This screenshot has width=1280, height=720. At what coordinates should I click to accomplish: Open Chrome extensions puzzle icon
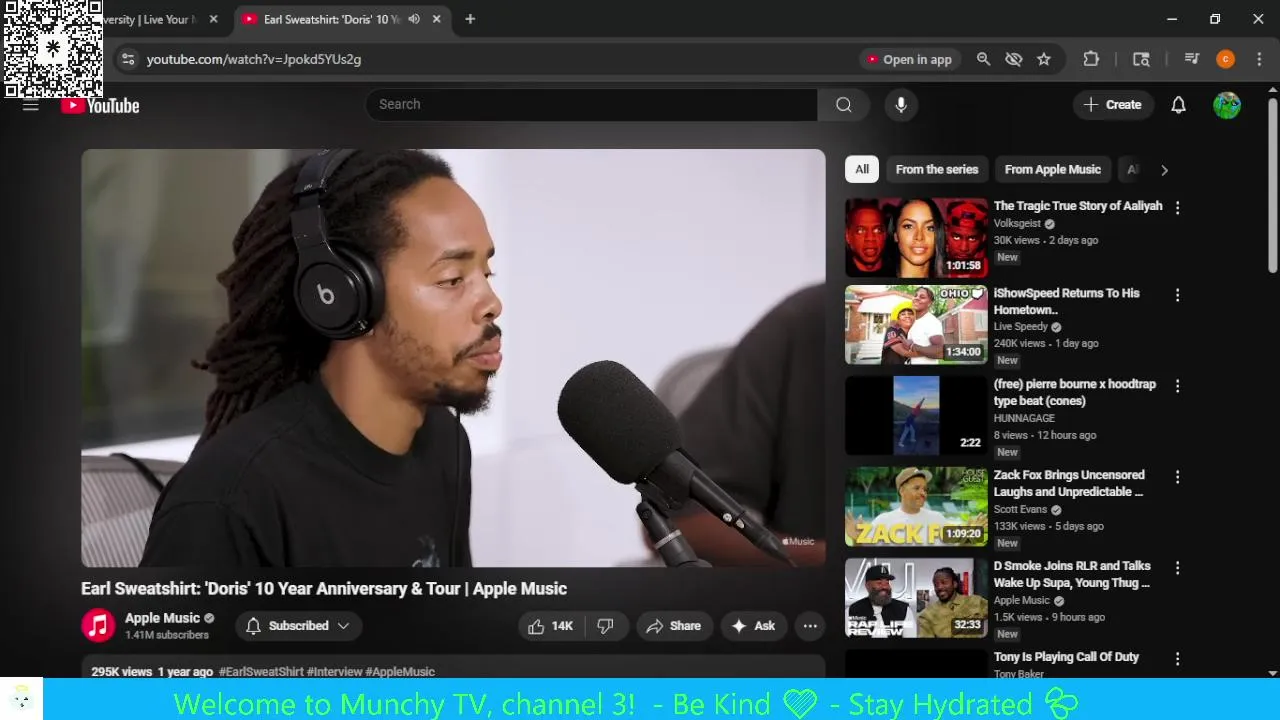tap(1091, 59)
